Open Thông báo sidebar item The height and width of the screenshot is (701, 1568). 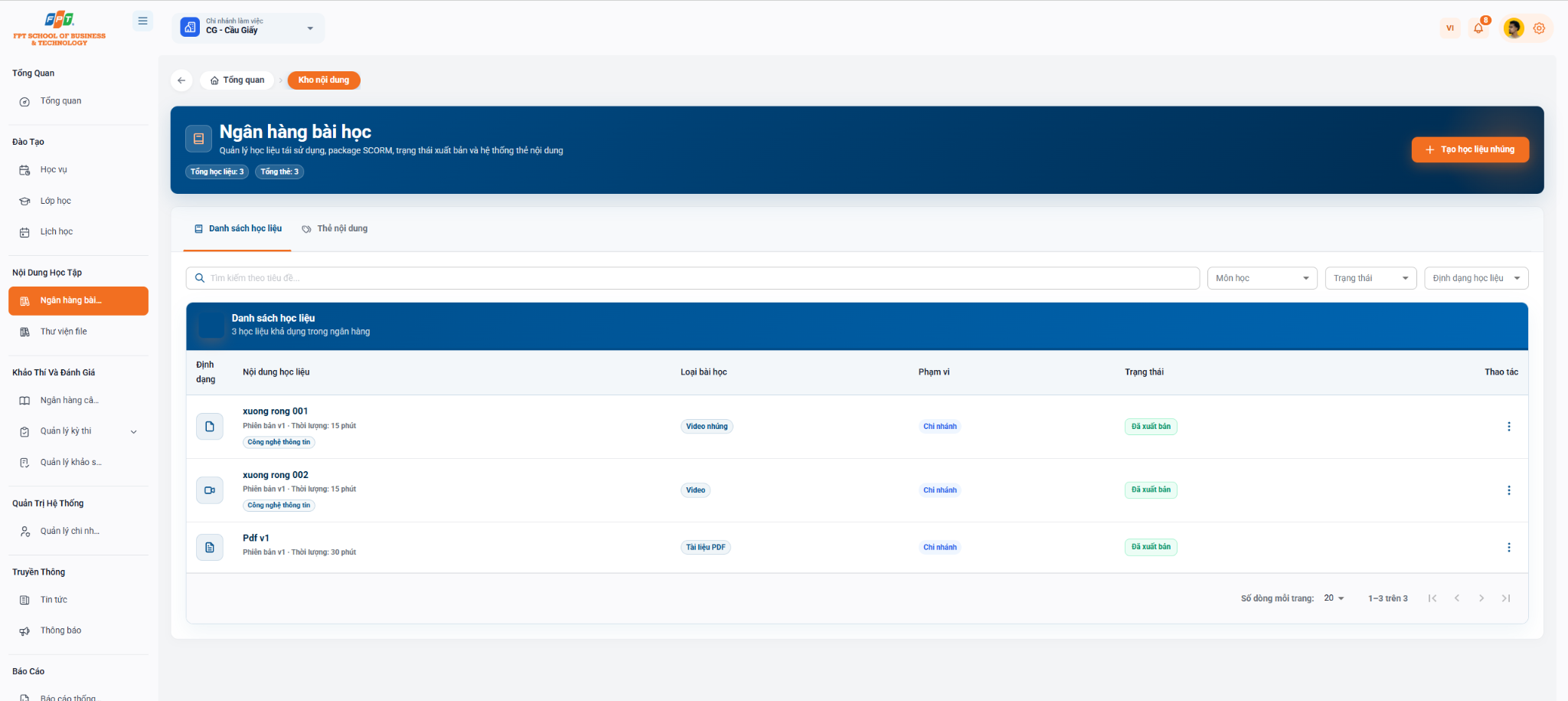78,631
